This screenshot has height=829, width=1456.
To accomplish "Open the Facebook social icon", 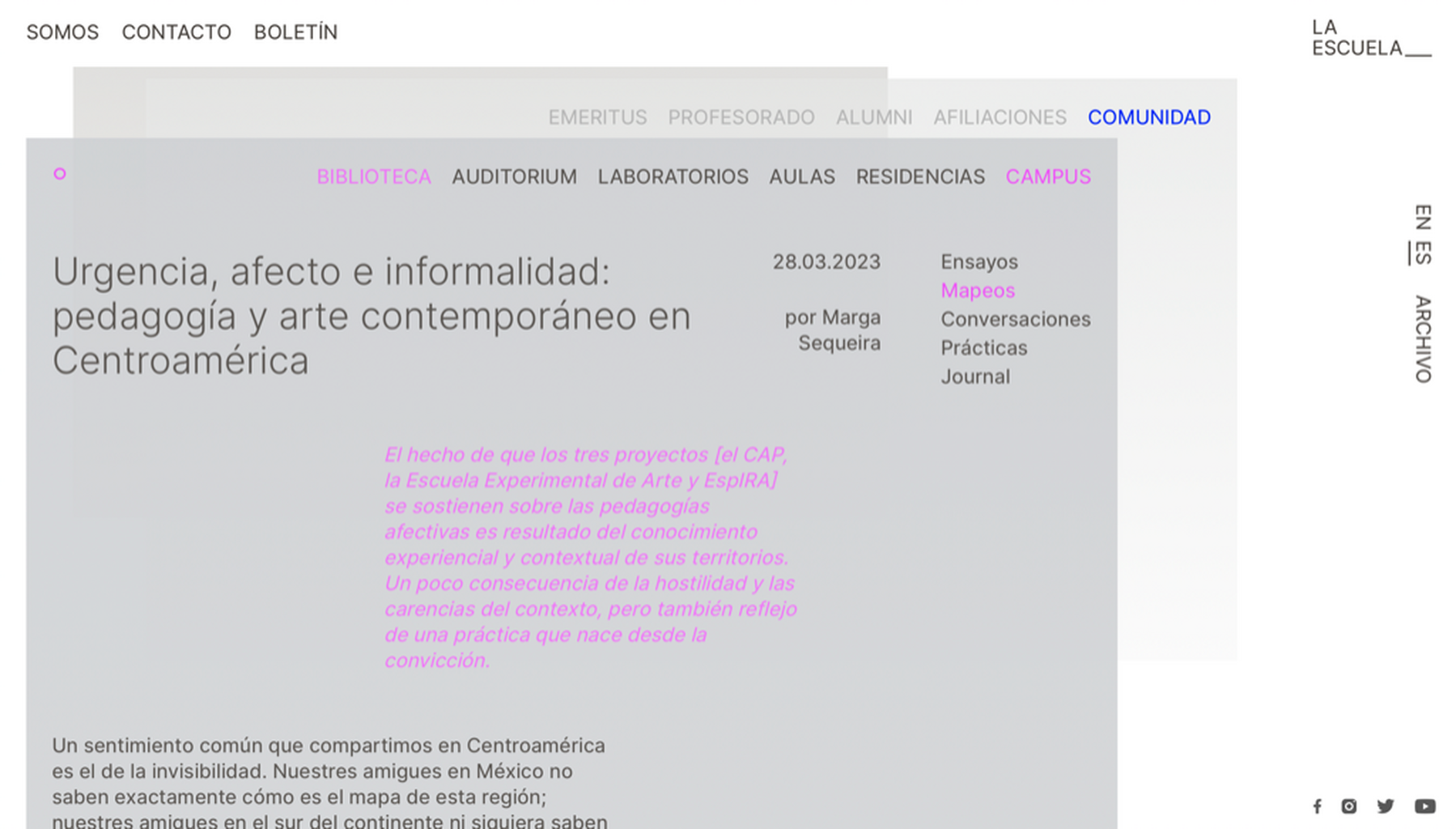I will coord(1317,806).
